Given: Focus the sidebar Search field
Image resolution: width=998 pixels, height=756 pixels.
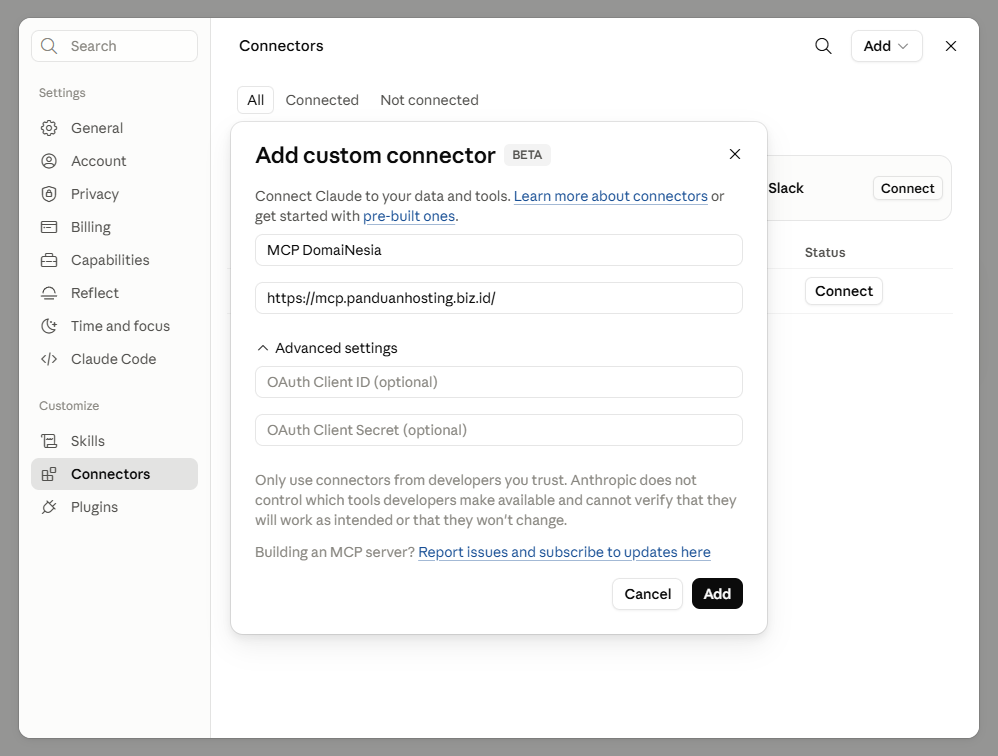Looking at the screenshot, I should (x=115, y=46).
